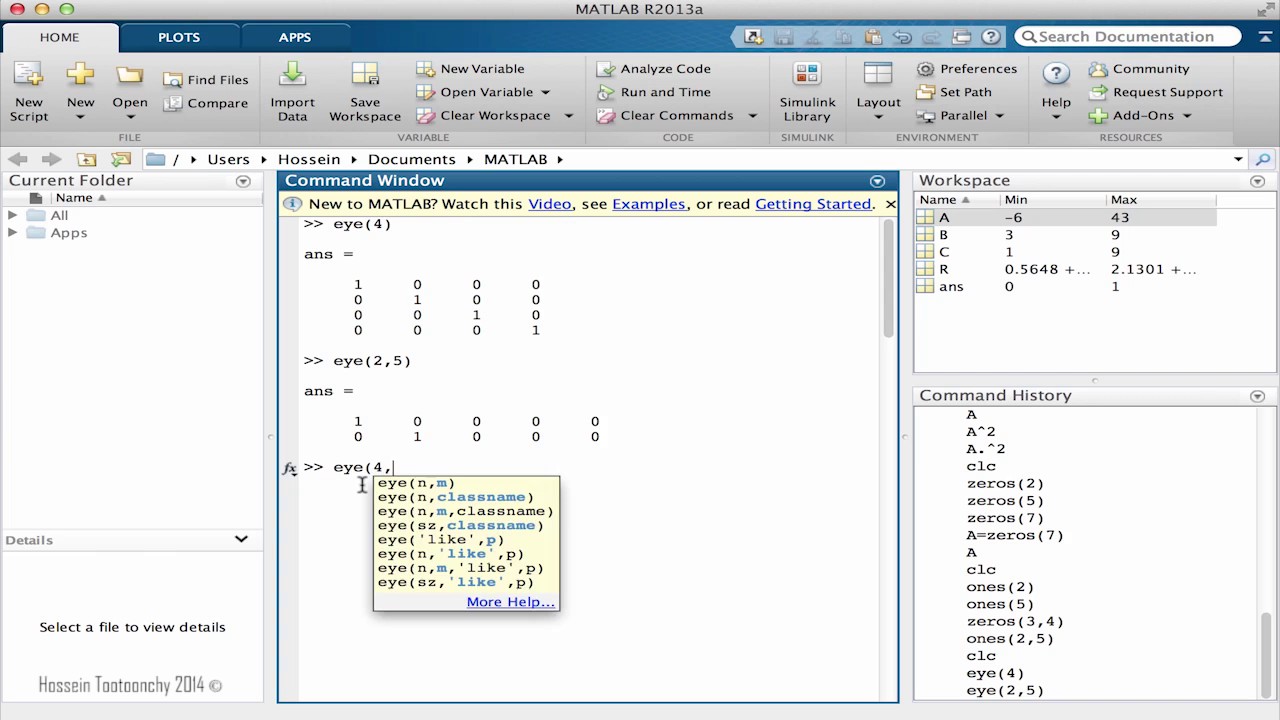The width and height of the screenshot is (1280, 720).
Task: Open the Community resource
Action: click(x=1140, y=69)
